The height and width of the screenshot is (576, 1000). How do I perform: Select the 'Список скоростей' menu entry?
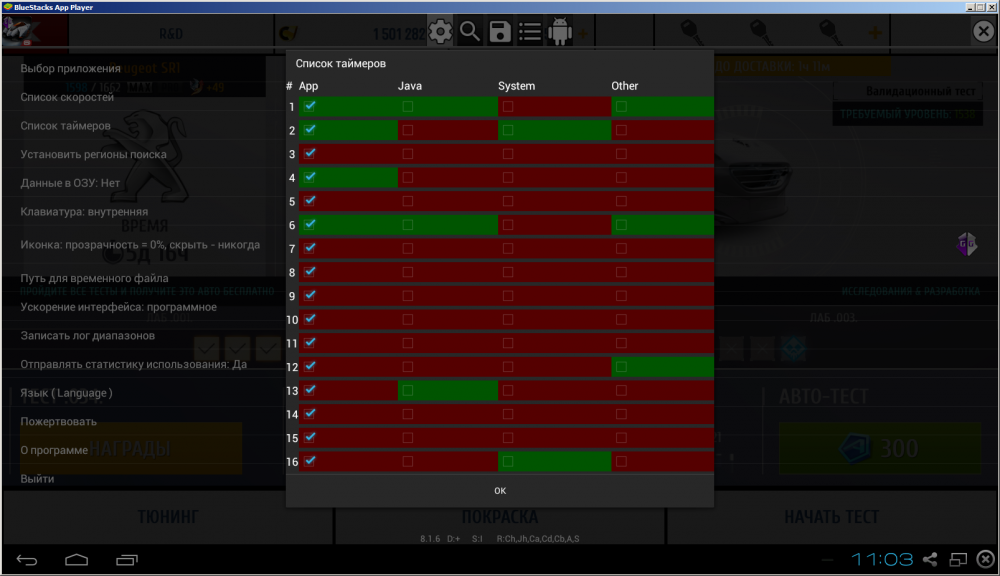tap(67, 98)
